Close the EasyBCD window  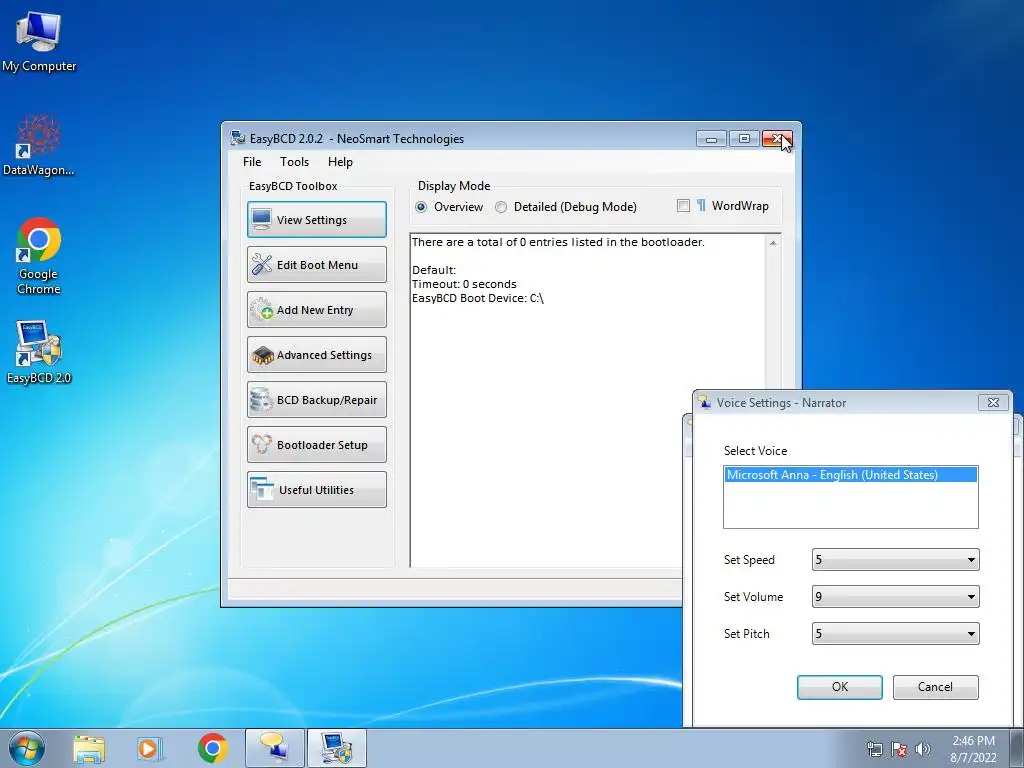777,138
